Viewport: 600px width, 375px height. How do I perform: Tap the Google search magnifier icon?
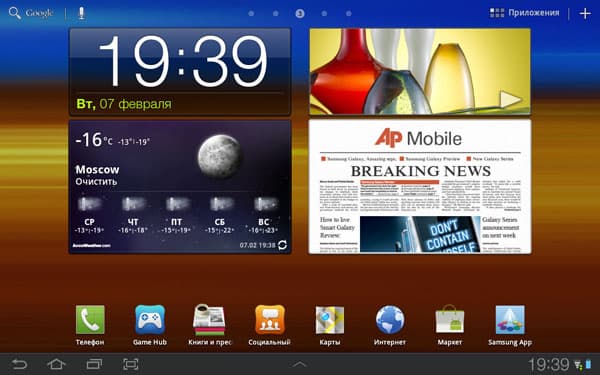pyautogui.click(x=15, y=13)
